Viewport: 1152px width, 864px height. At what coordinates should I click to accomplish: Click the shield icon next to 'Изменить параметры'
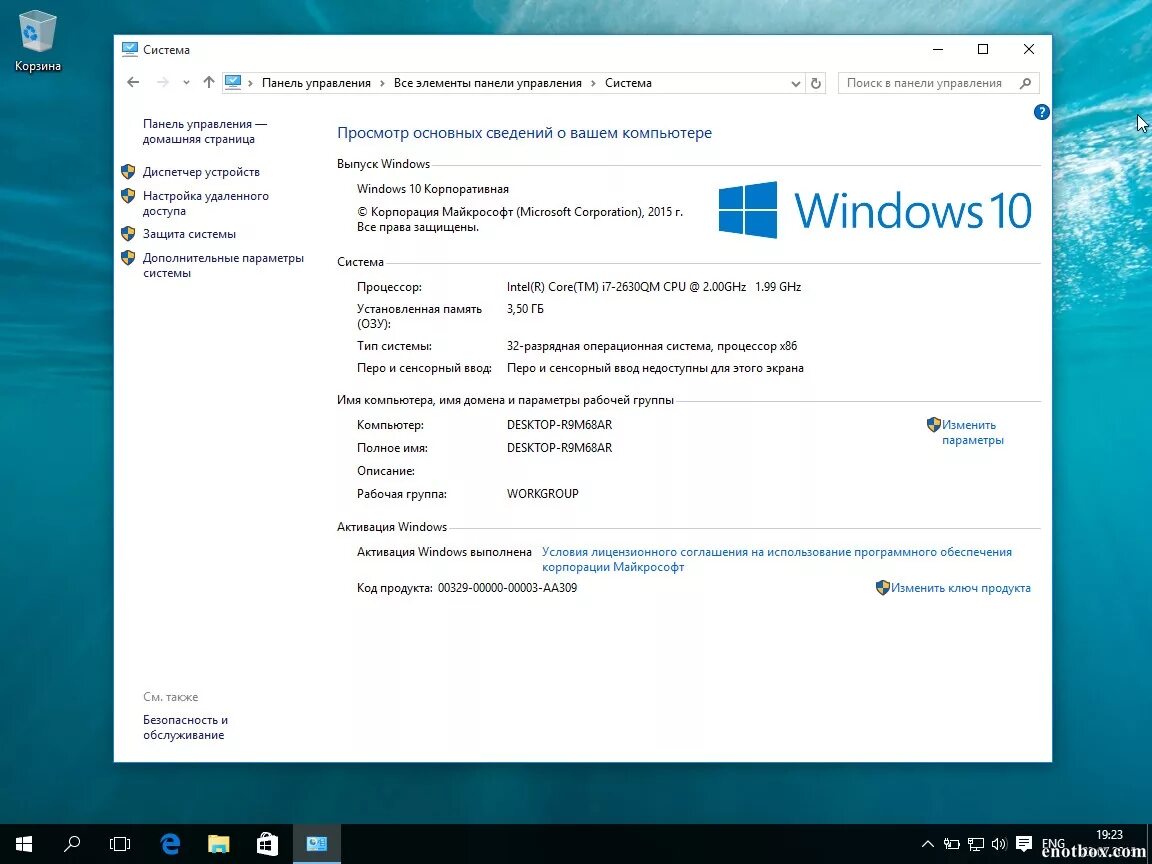[933, 425]
